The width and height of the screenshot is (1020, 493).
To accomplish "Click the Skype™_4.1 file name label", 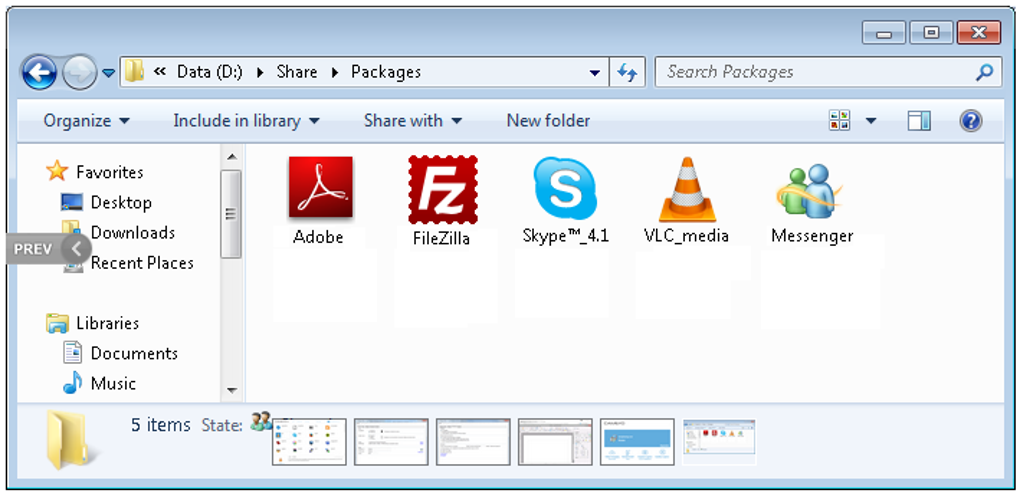I will click(565, 235).
